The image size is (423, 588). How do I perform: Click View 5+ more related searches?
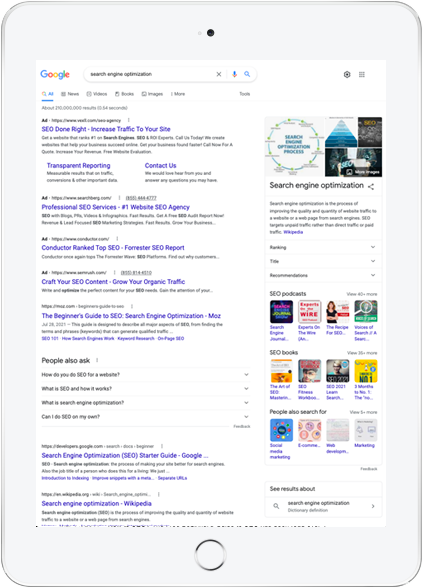pyautogui.click(x=363, y=412)
